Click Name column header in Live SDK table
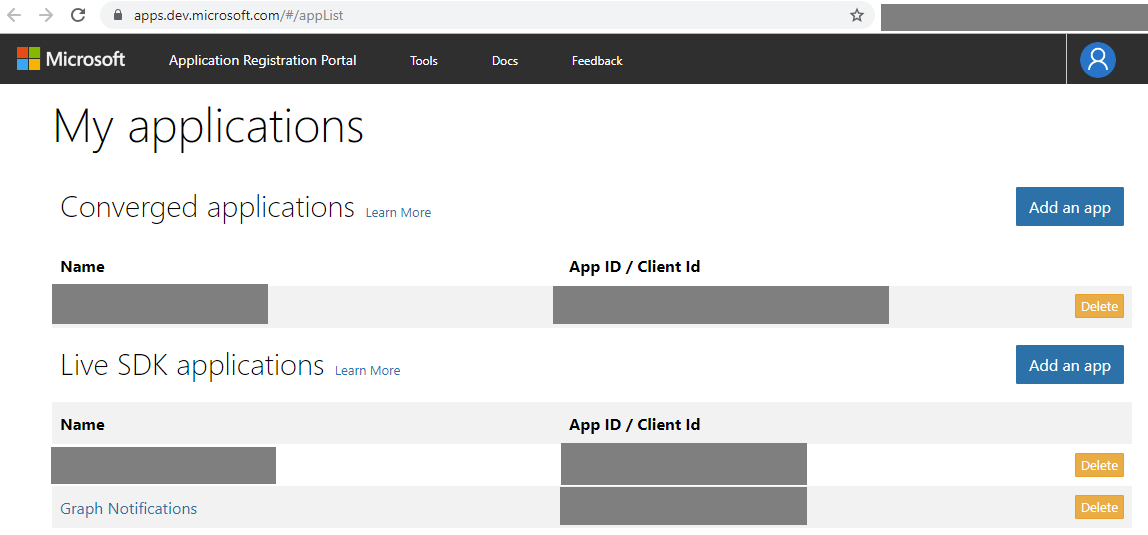Screen dimensions: 1148x535 coord(82,424)
